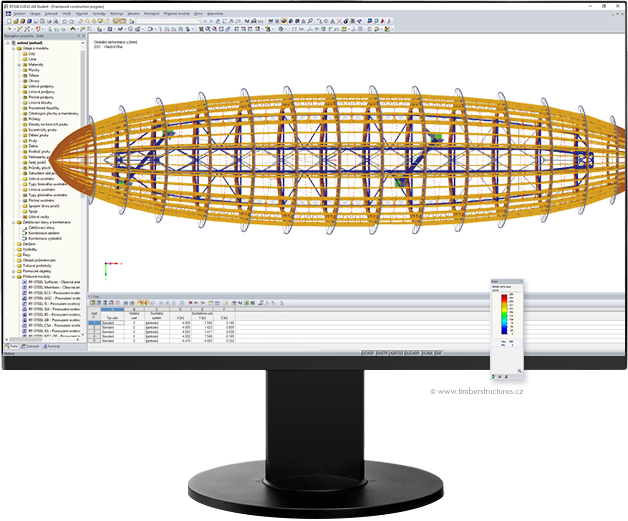Viewport: 628px width, 521px height.
Task: Click the Open file toolbar icon
Action: [x=16, y=21]
